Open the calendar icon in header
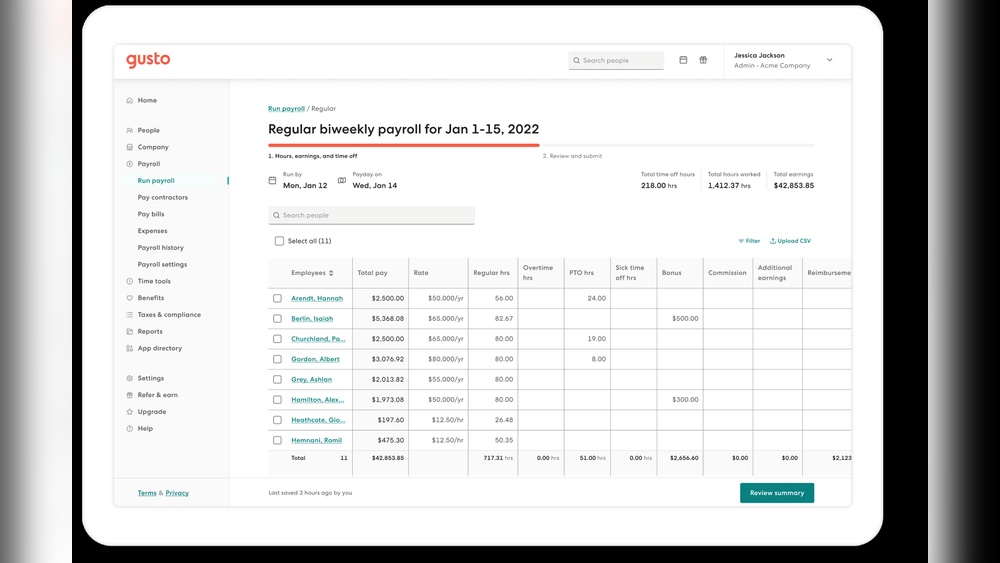Screen dimensions: 1000x563 [x=683, y=60]
